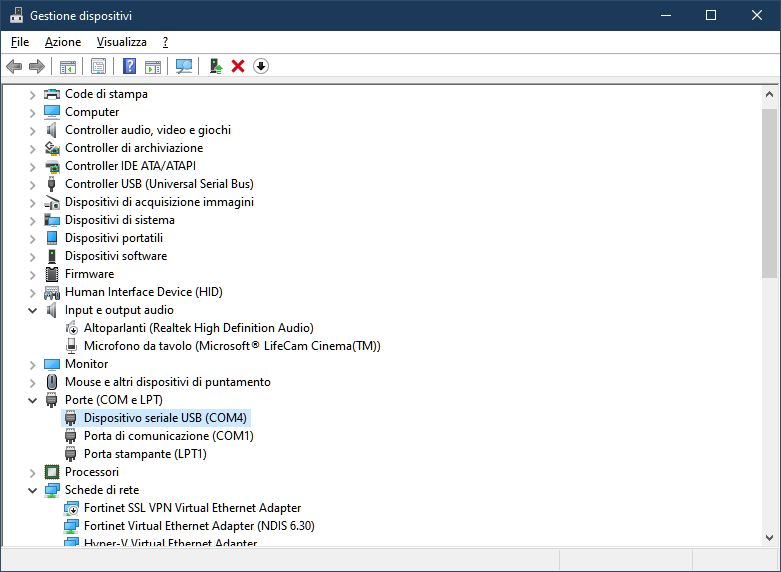Click the Mouse e altri dispositivi di puntamento label
The width and height of the screenshot is (781, 572).
pyautogui.click(x=167, y=382)
